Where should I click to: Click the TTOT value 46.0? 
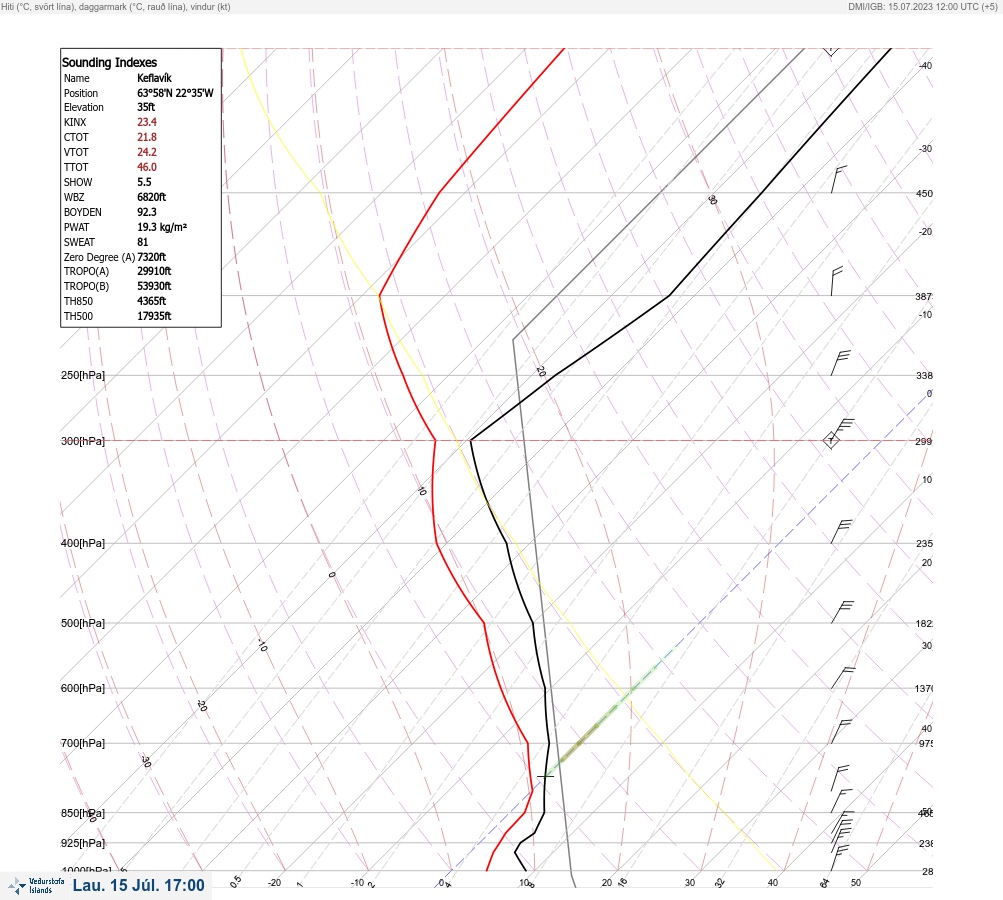146,167
